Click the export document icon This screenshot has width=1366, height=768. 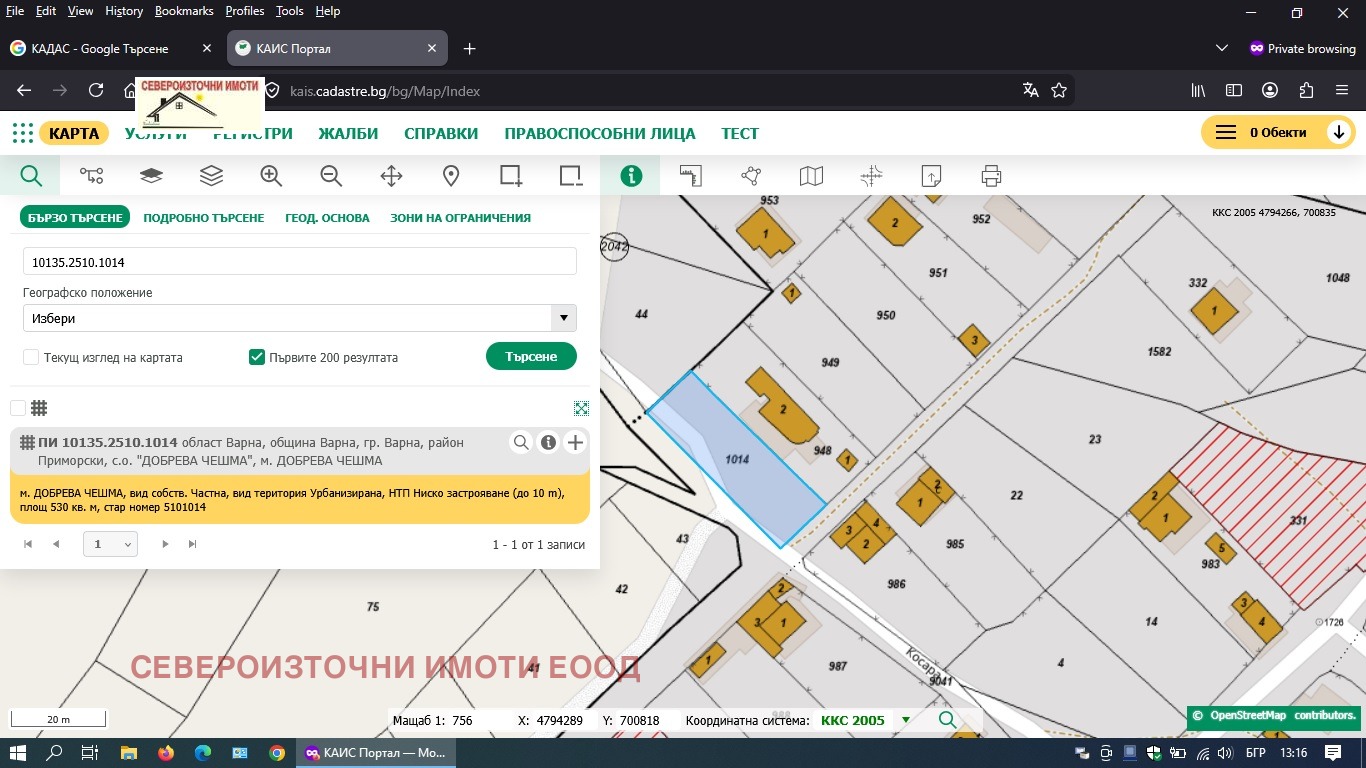[x=931, y=175]
